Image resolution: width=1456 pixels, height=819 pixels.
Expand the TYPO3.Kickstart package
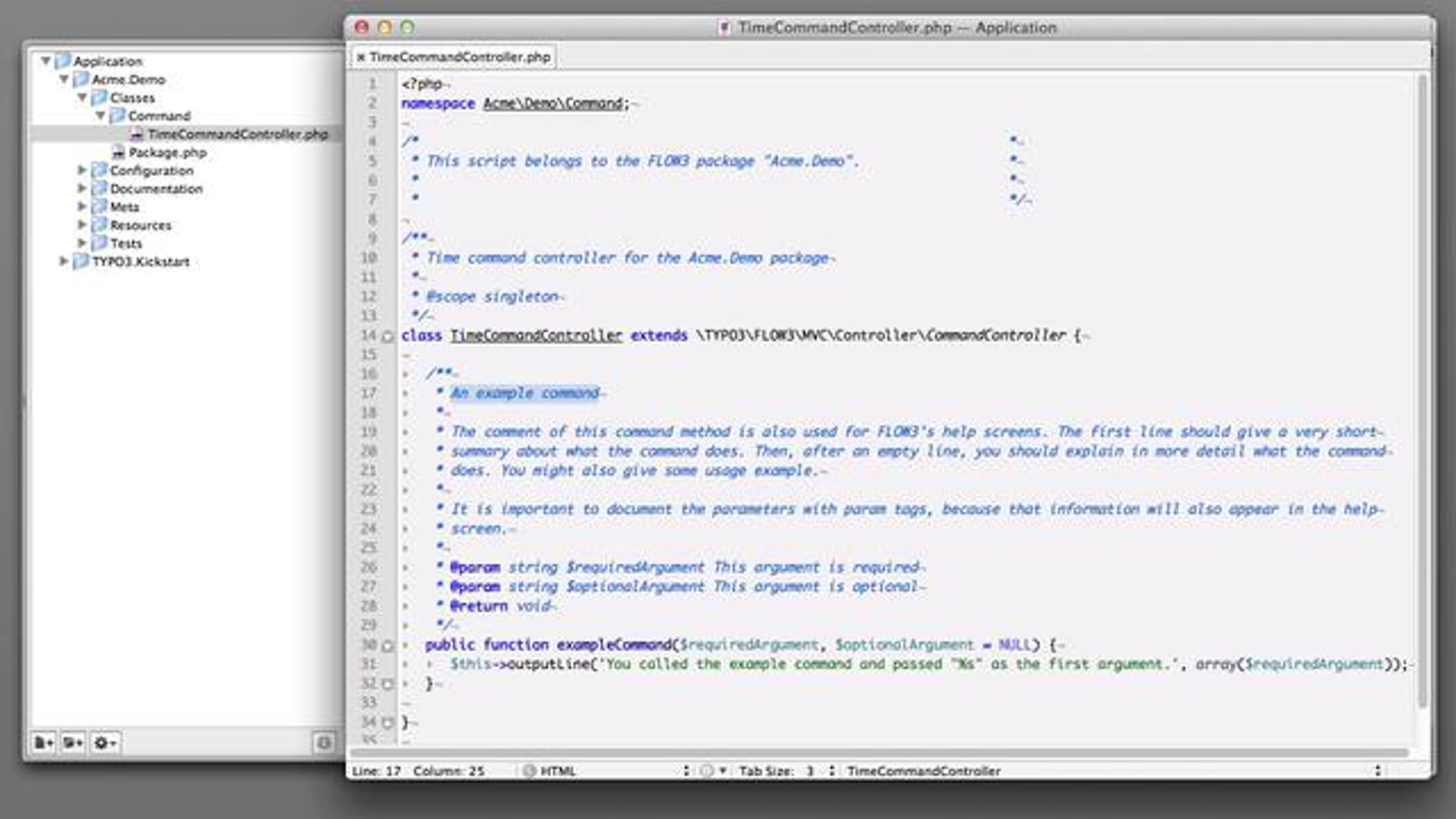(x=63, y=261)
